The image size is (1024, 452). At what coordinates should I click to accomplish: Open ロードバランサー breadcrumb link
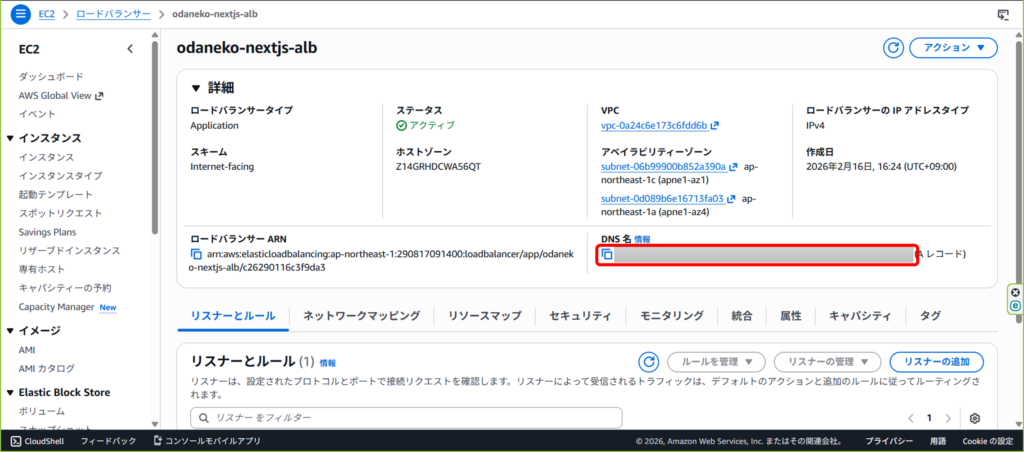114,14
